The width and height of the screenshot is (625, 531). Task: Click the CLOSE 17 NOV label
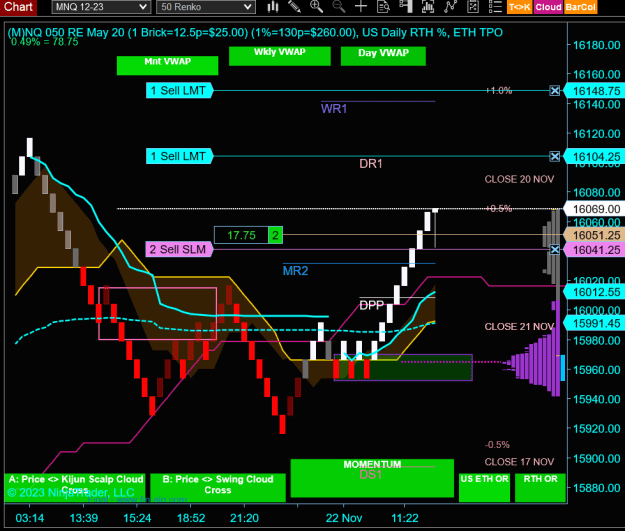click(x=519, y=462)
